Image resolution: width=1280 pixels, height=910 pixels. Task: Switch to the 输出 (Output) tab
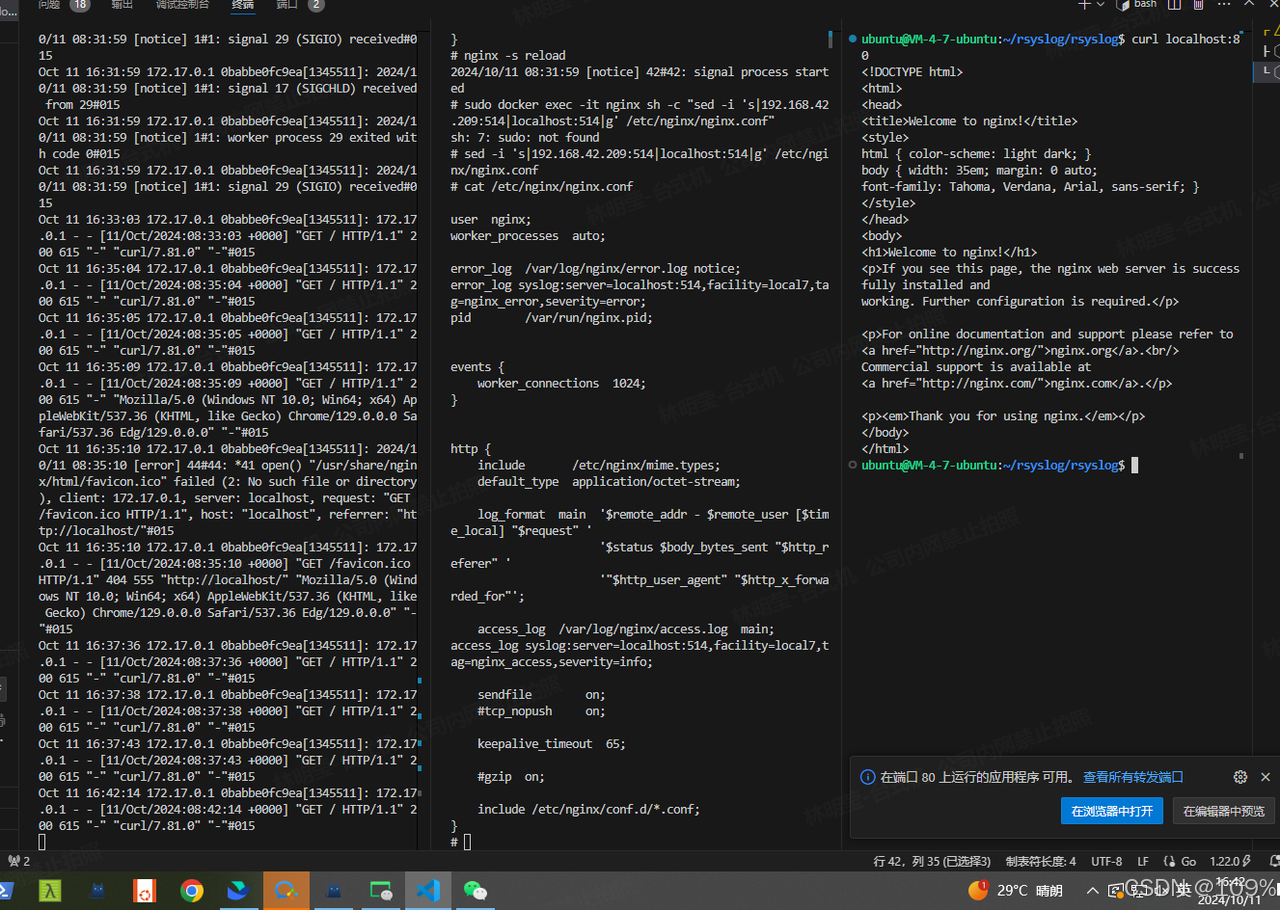tap(122, 4)
